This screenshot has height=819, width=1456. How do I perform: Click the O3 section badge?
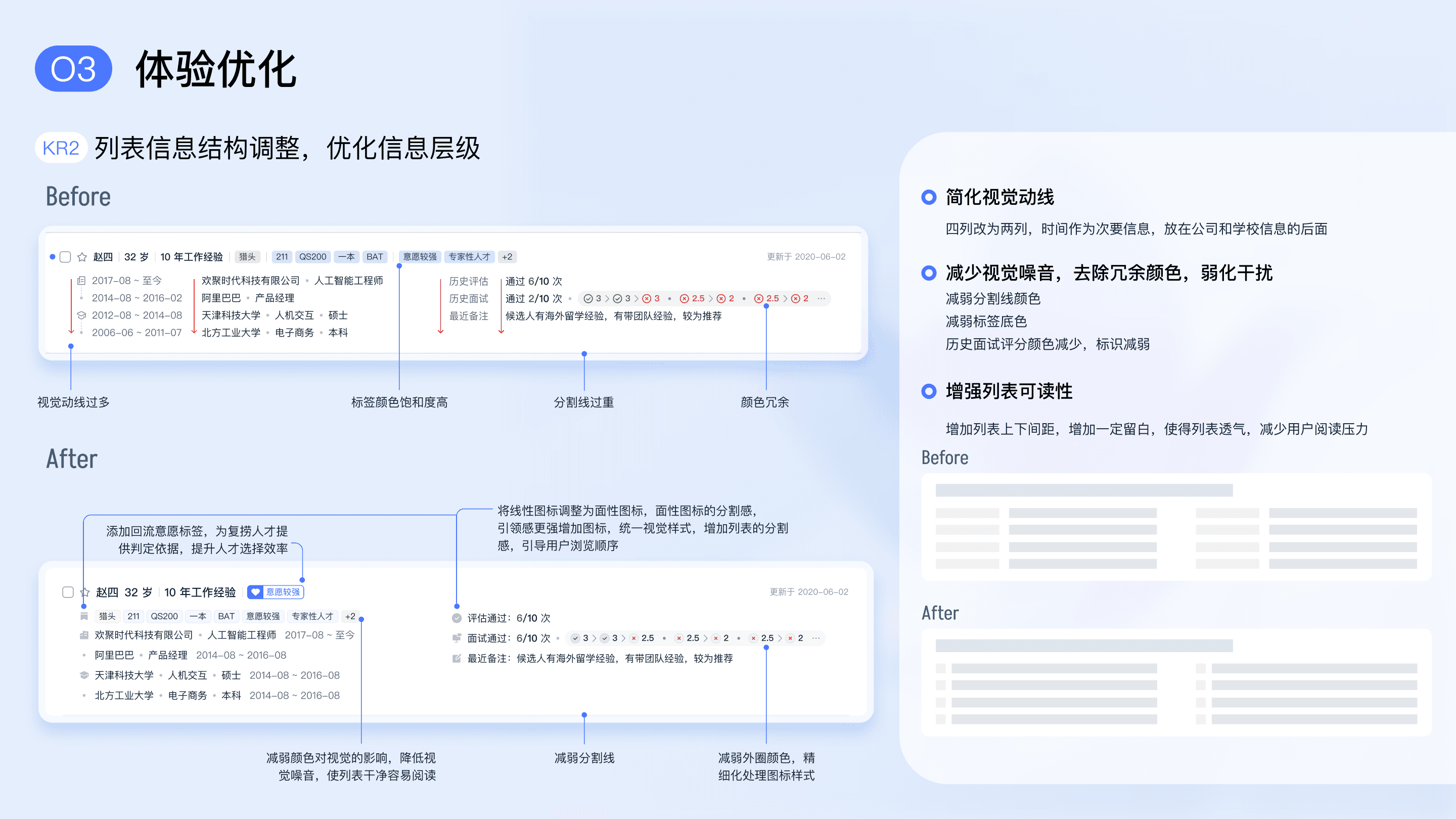click(x=73, y=69)
